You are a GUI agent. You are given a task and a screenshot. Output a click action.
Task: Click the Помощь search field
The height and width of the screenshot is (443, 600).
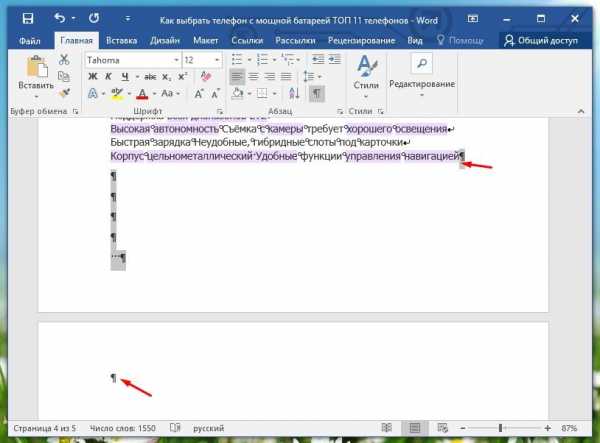click(462, 40)
